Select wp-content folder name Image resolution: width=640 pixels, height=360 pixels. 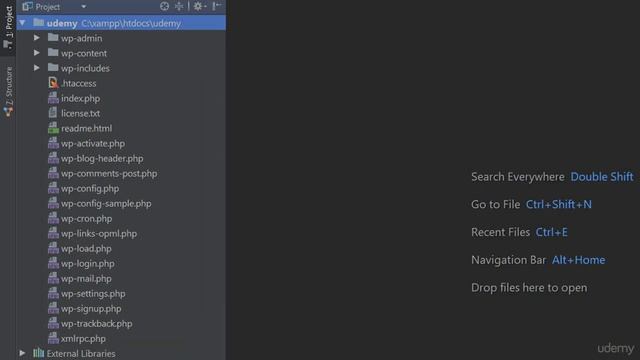pyautogui.click(x=84, y=53)
